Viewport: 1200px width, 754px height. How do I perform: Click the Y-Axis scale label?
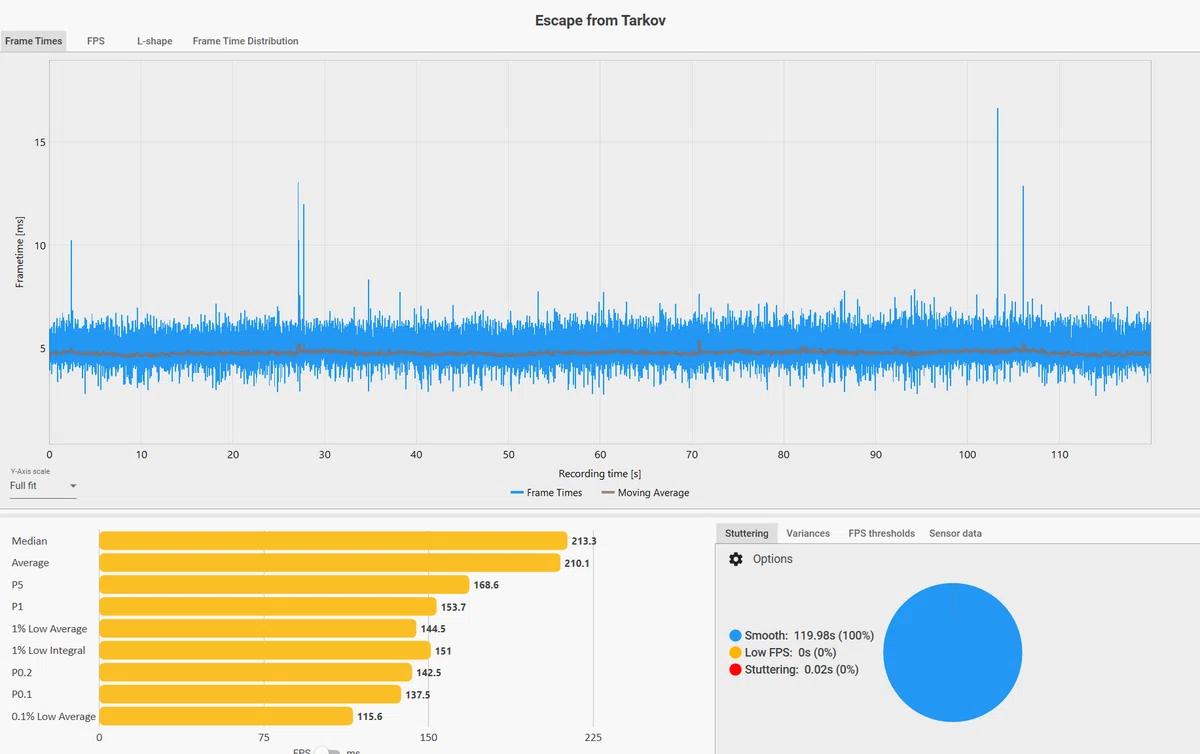pos(29,470)
